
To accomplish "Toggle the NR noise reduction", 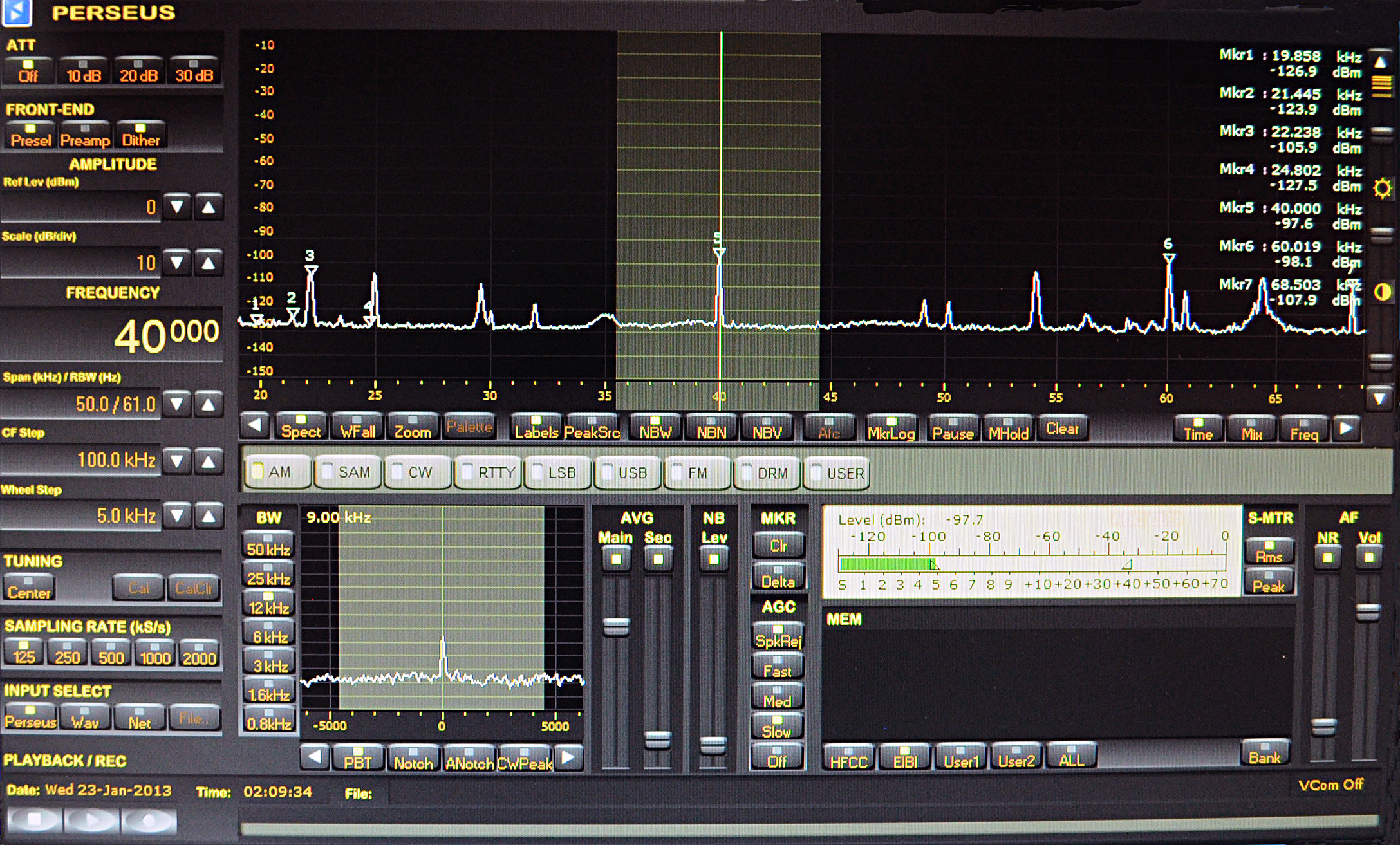I will tap(1327, 558).
